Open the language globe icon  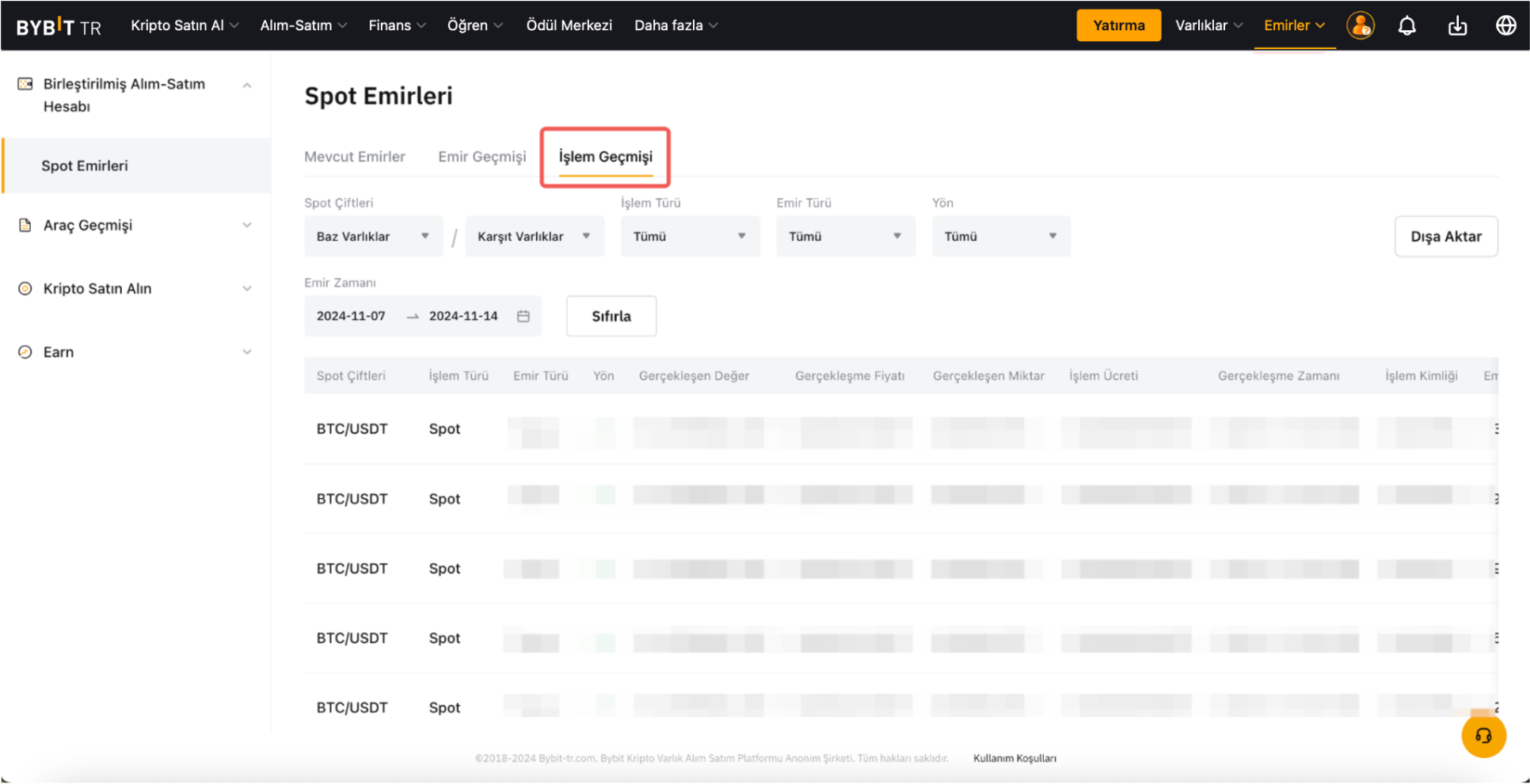(1505, 26)
